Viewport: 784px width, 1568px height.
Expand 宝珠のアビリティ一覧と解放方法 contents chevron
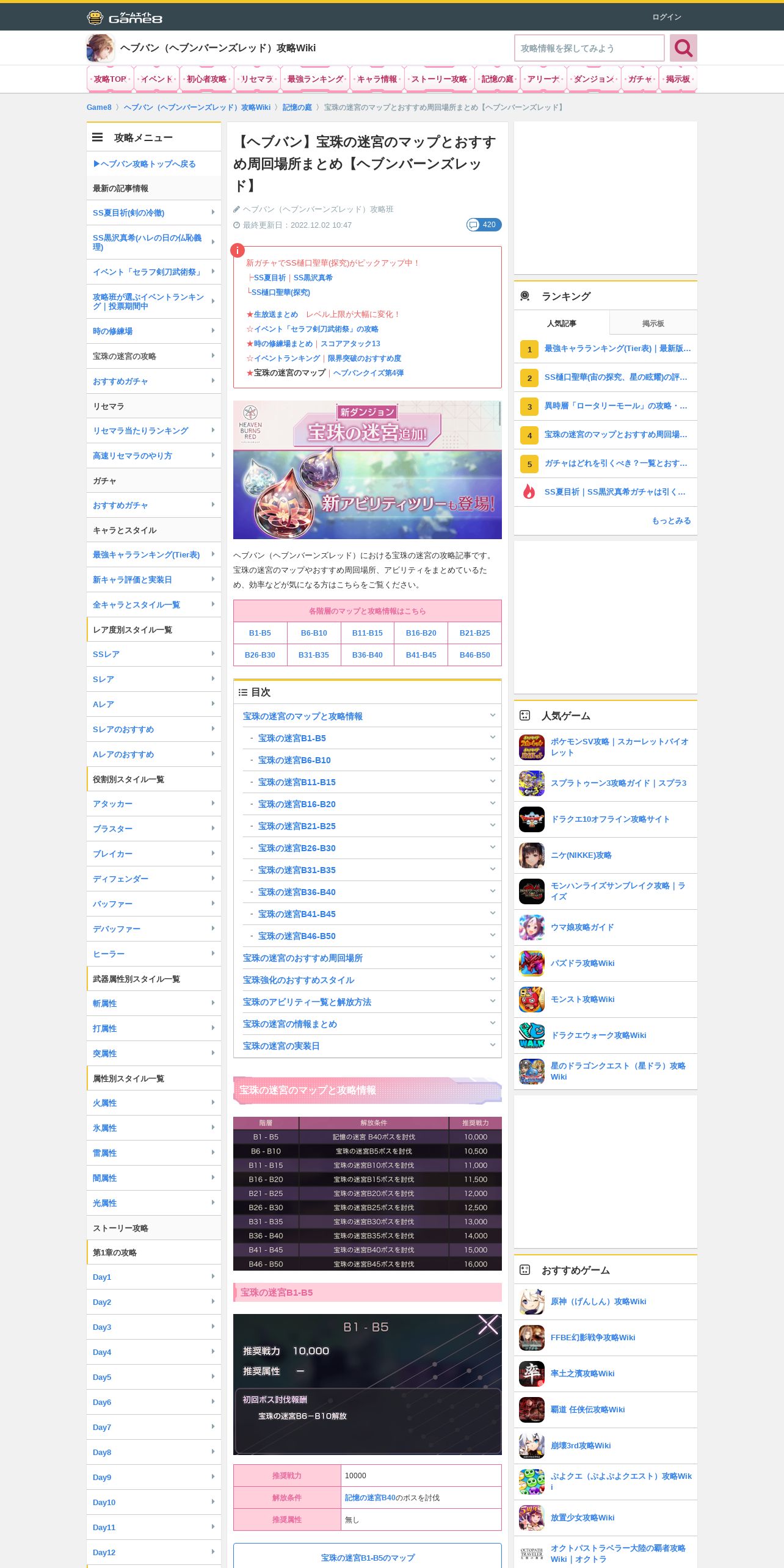492,1001
